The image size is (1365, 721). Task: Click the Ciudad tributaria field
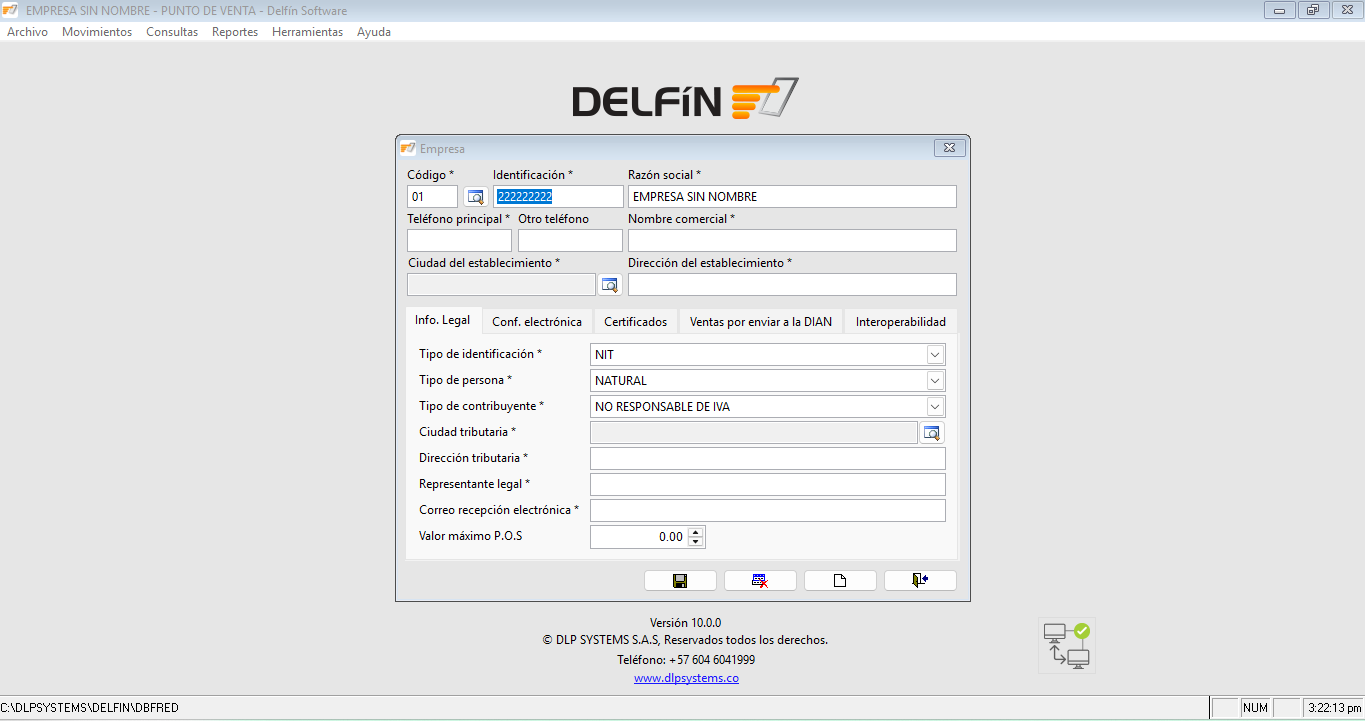coord(754,433)
